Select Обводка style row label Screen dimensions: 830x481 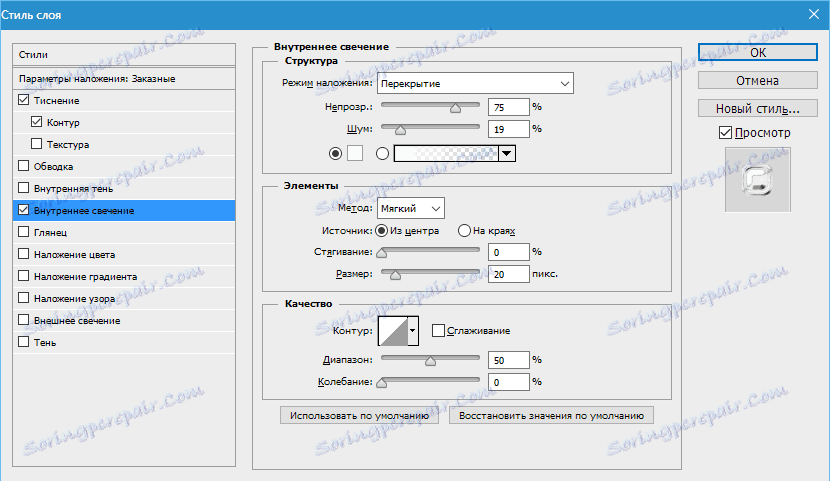pyautogui.click(x=53, y=167)
